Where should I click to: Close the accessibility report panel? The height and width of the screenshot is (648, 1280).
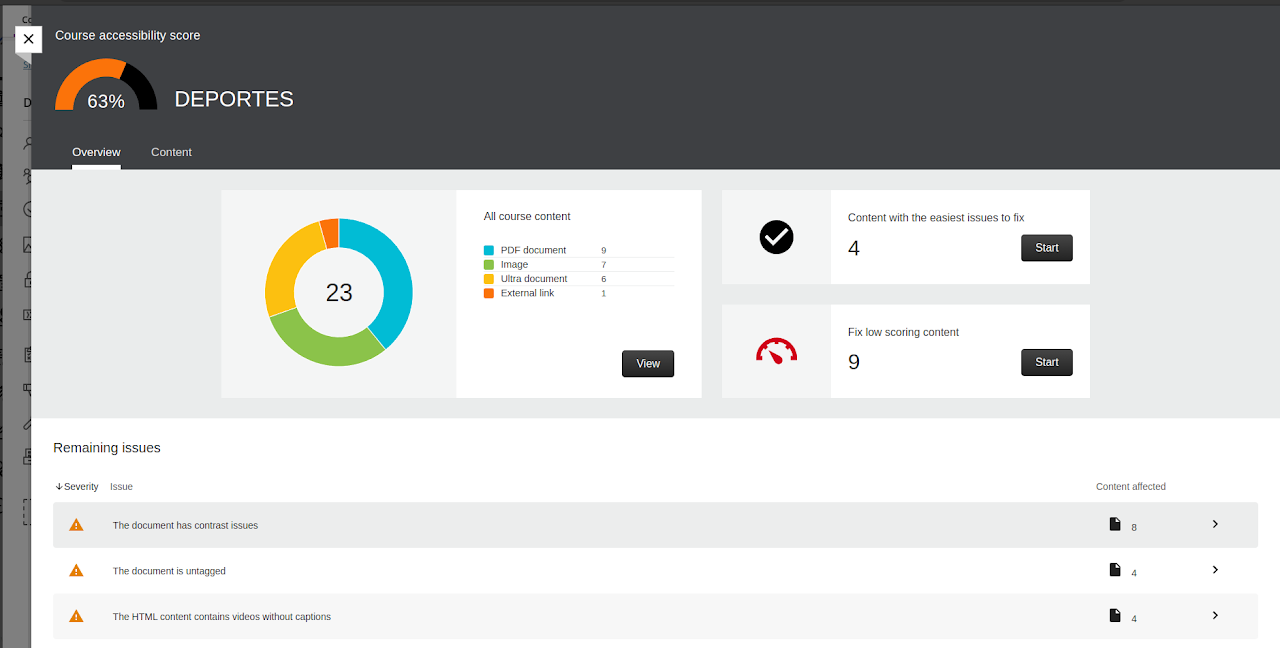pos(28,39)
